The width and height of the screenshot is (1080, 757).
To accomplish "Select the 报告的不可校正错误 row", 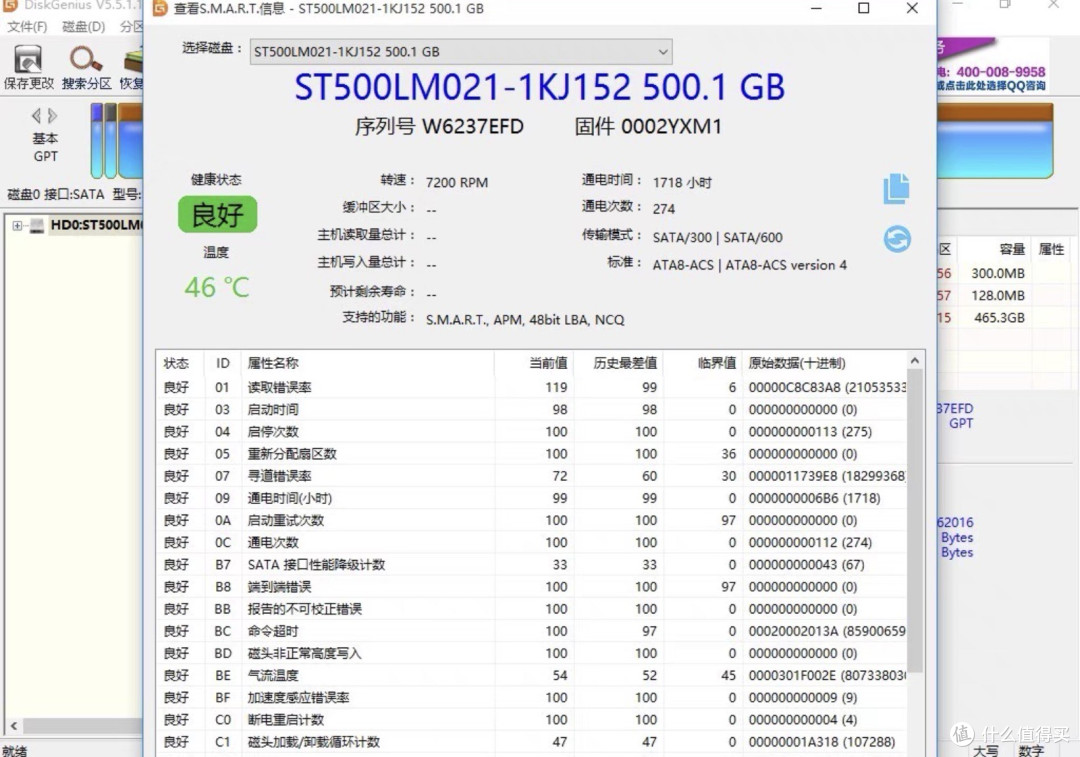I will tap(532, 608).
